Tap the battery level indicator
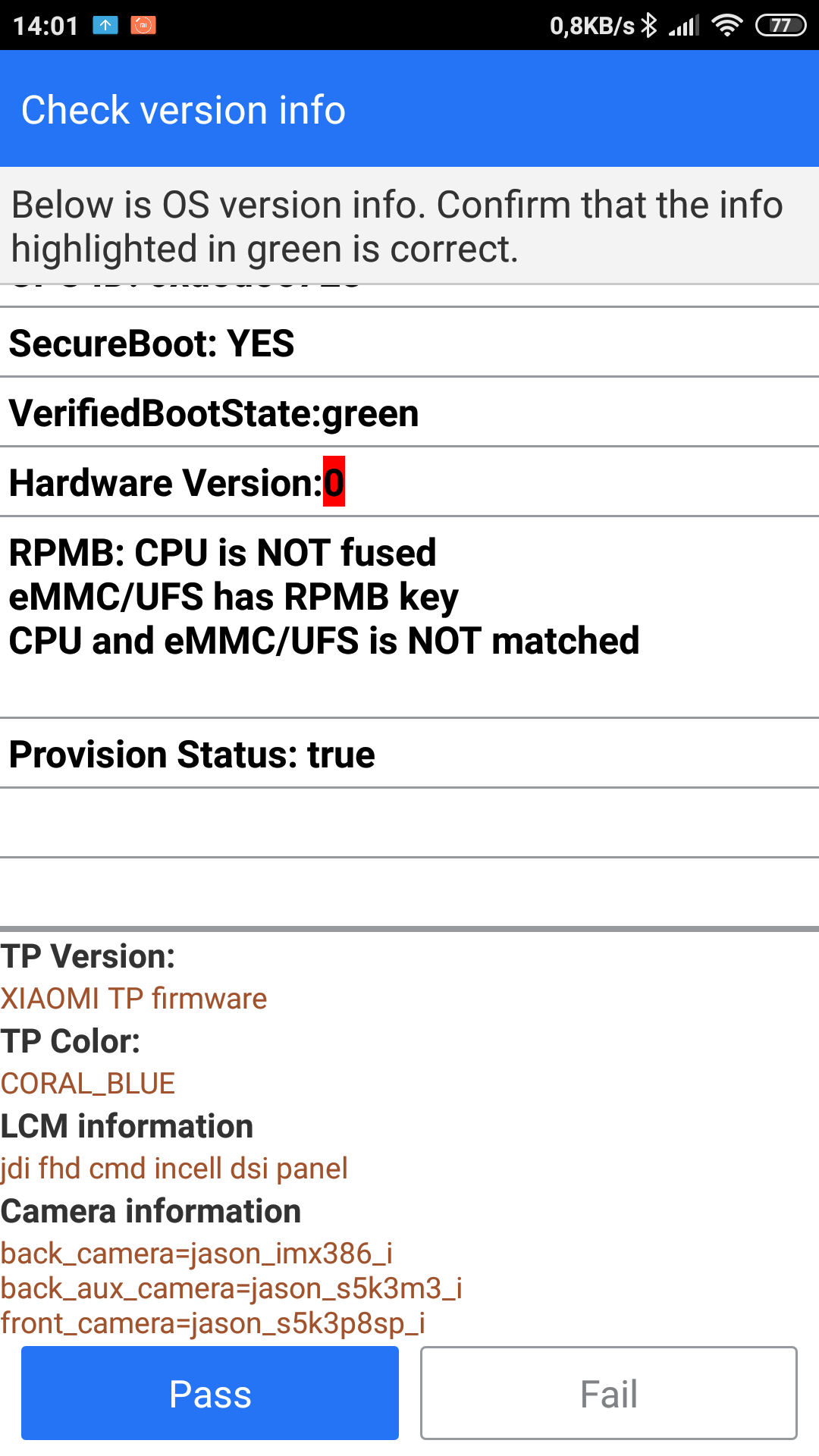 780,26
